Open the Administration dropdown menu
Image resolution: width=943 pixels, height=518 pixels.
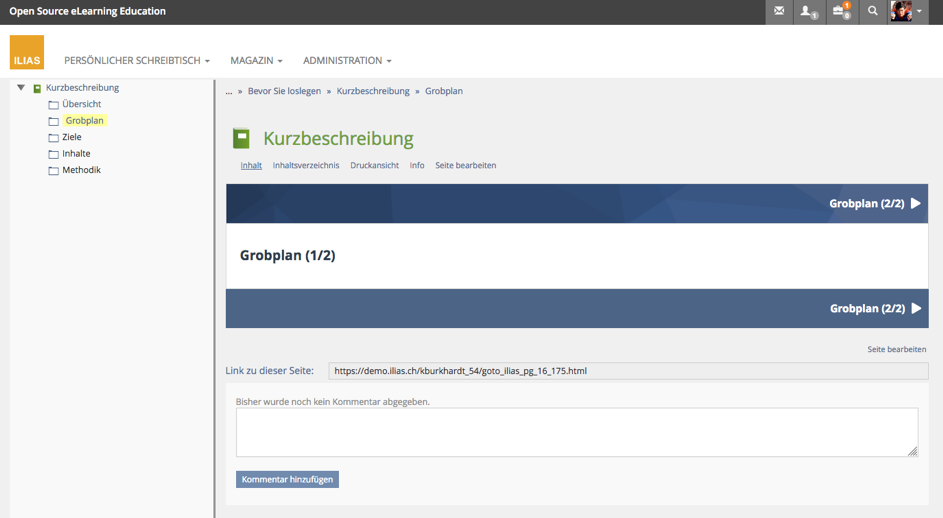[x=347, y=61]
